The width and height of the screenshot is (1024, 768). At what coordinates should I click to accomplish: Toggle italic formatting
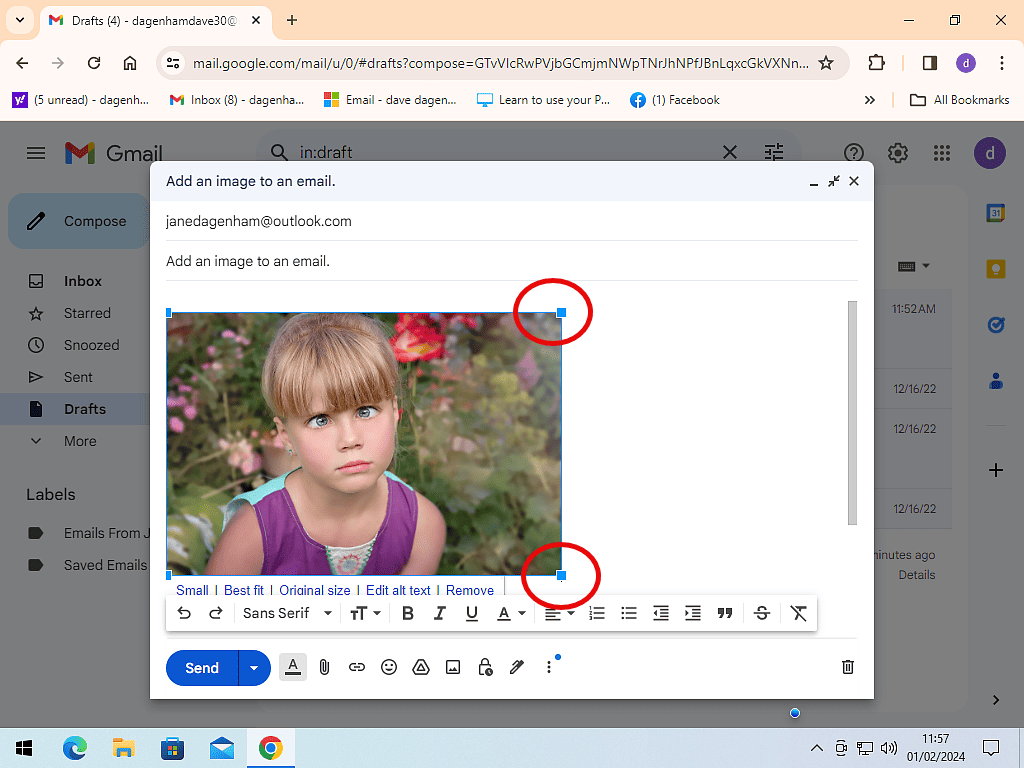coord(440,613)
